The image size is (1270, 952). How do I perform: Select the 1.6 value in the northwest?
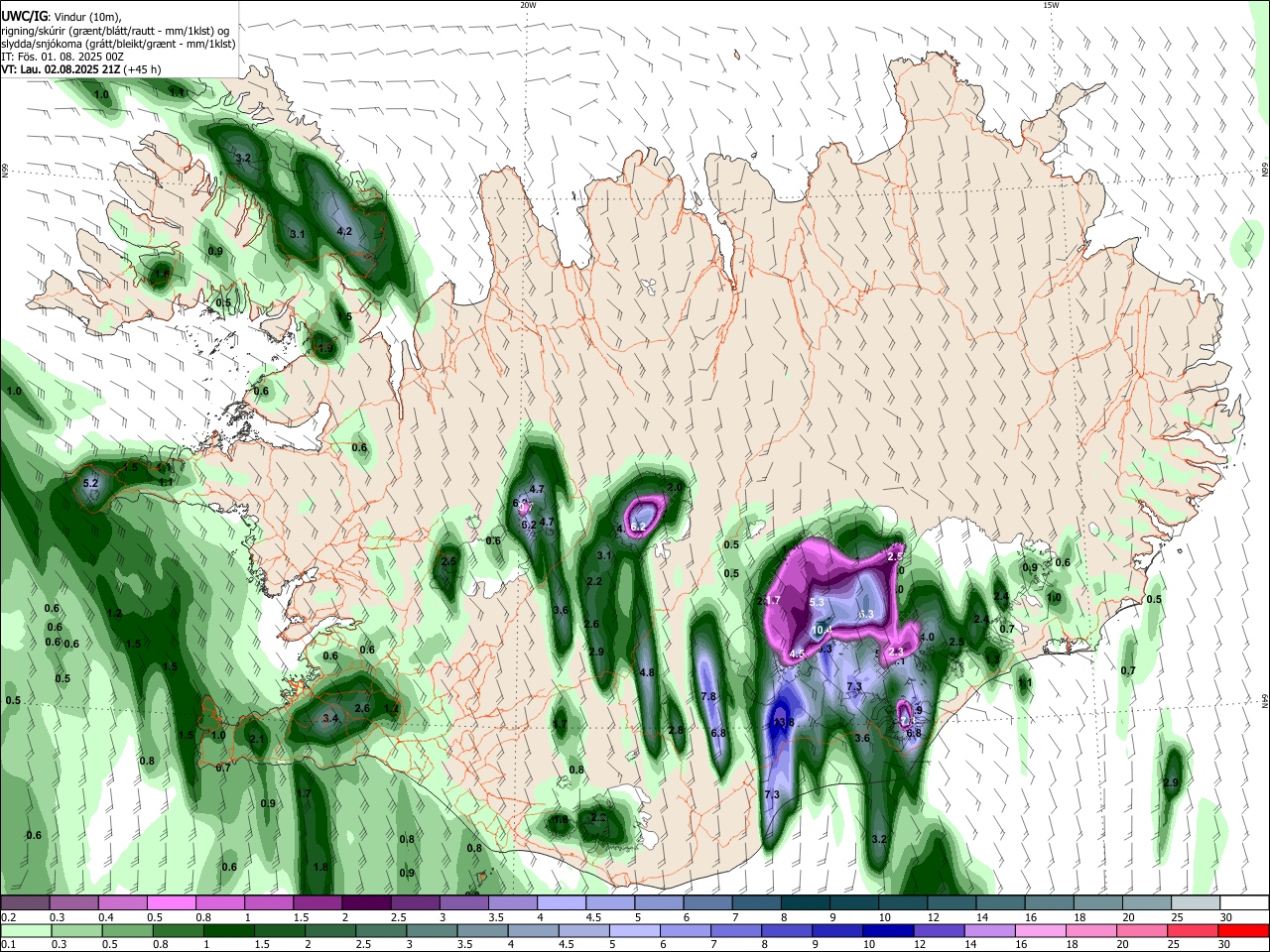point(163,273)
